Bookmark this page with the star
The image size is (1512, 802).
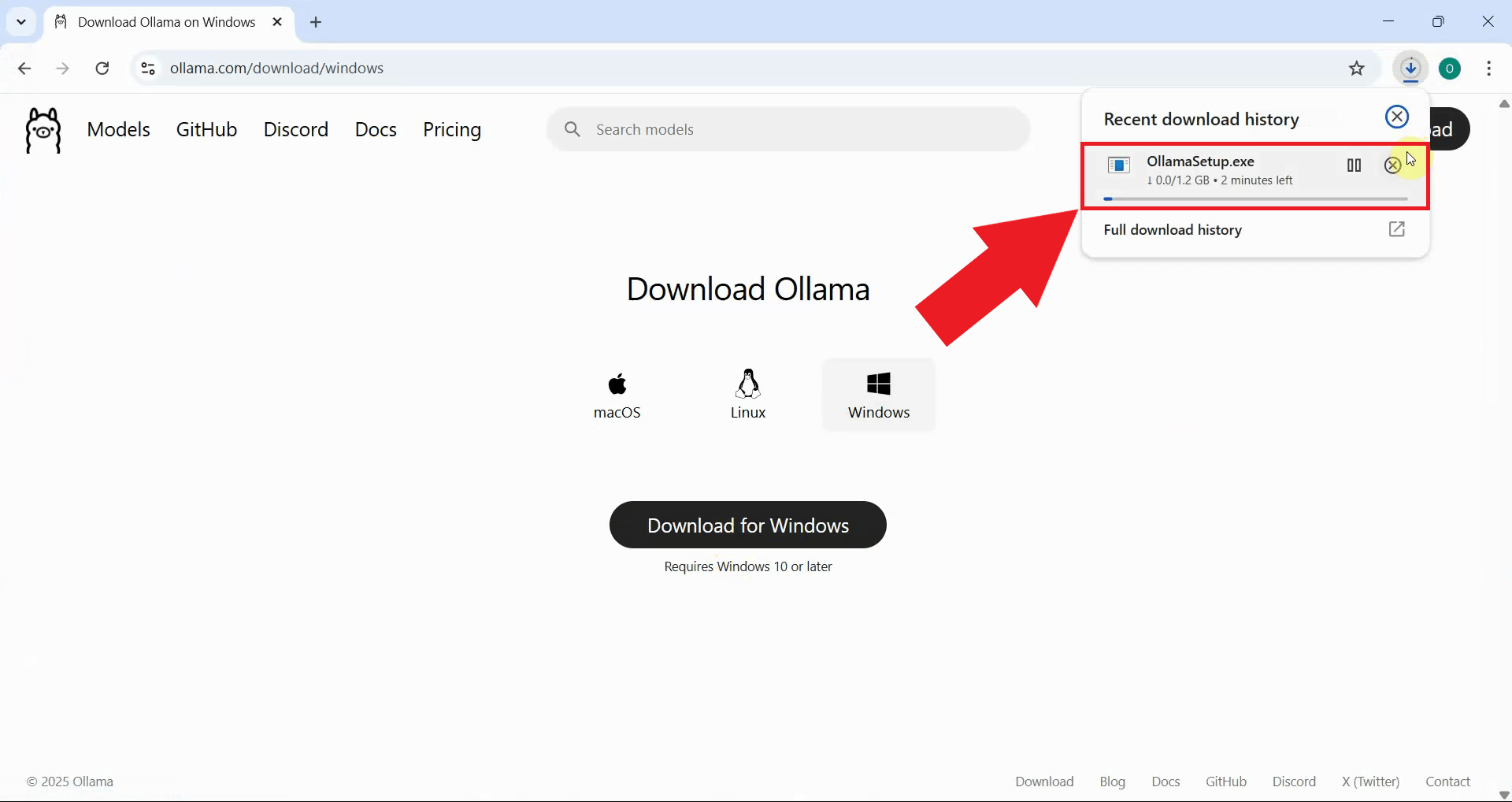pyautogui.click(x=1358, y=69)
